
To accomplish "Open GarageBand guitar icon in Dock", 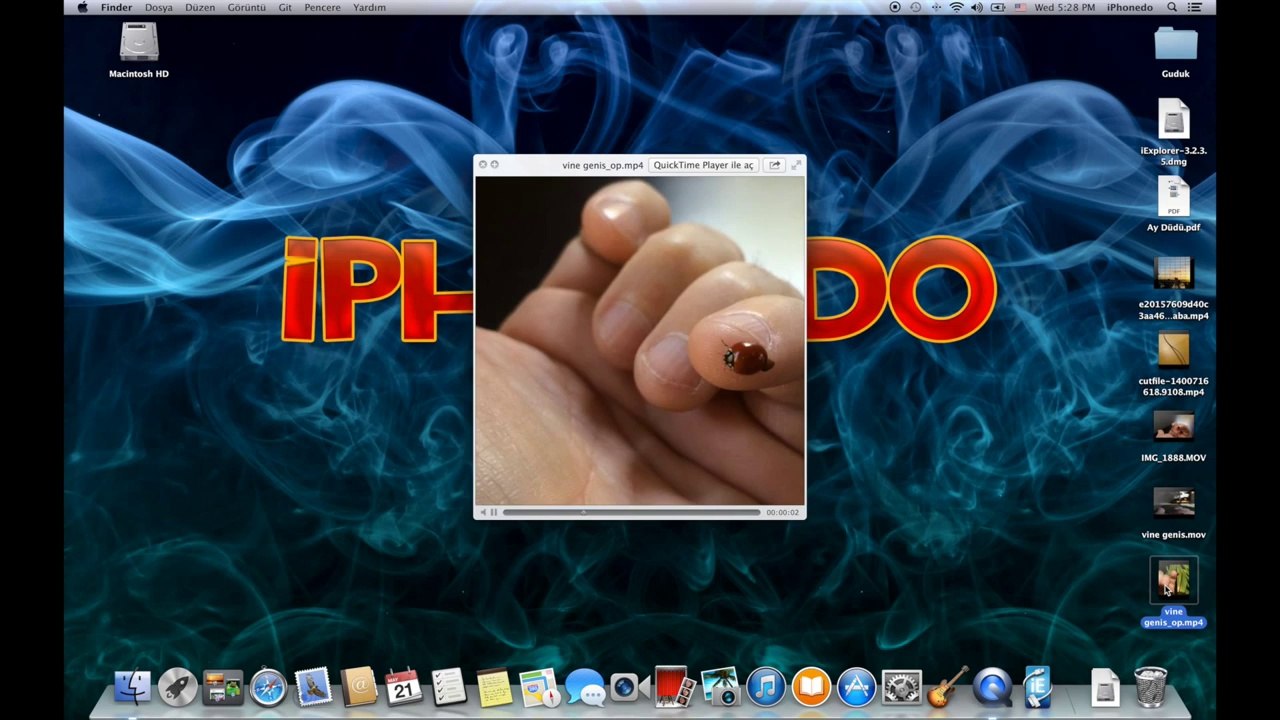I will 947,687.
